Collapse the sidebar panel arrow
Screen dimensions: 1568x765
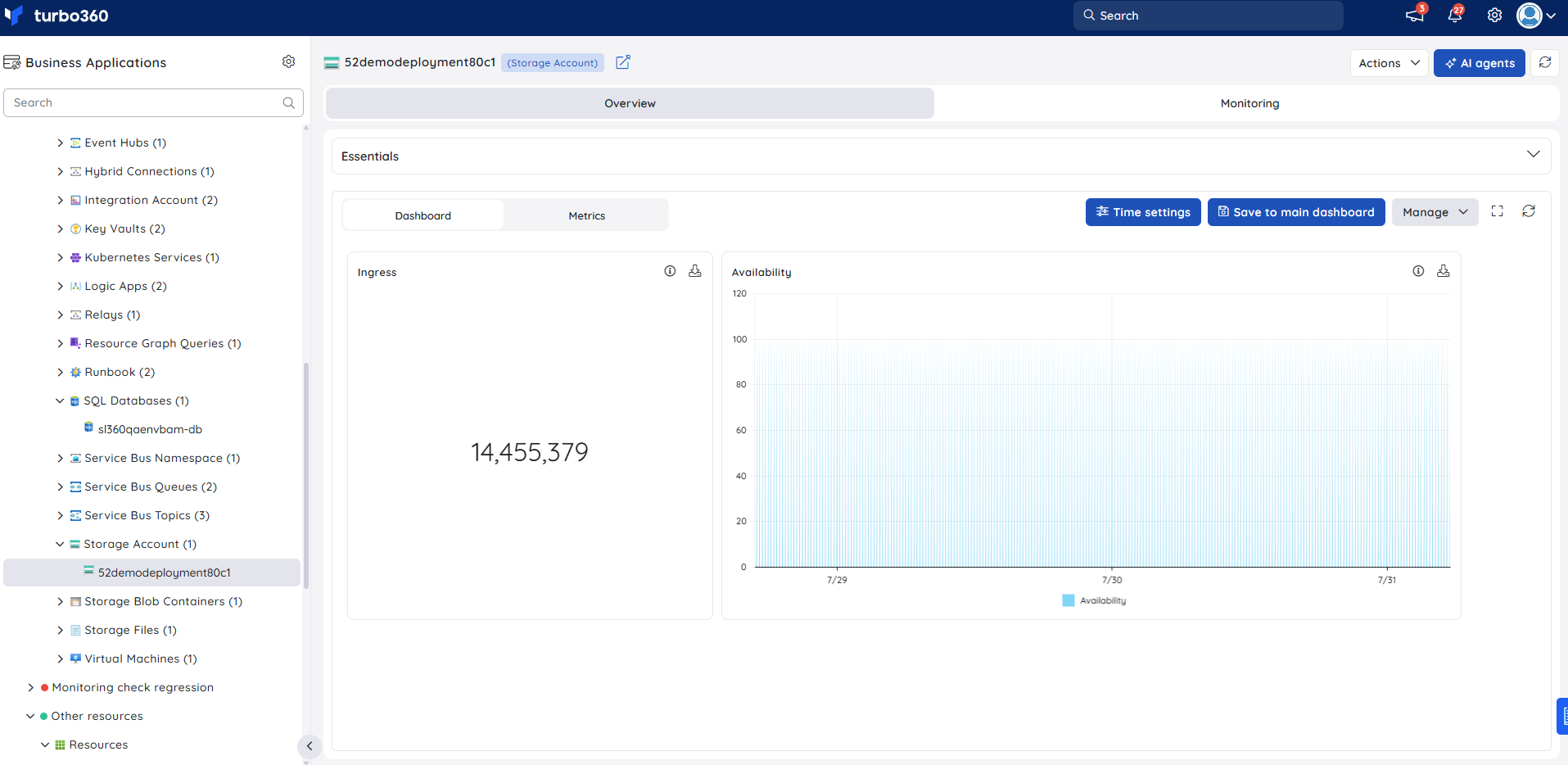310,745
